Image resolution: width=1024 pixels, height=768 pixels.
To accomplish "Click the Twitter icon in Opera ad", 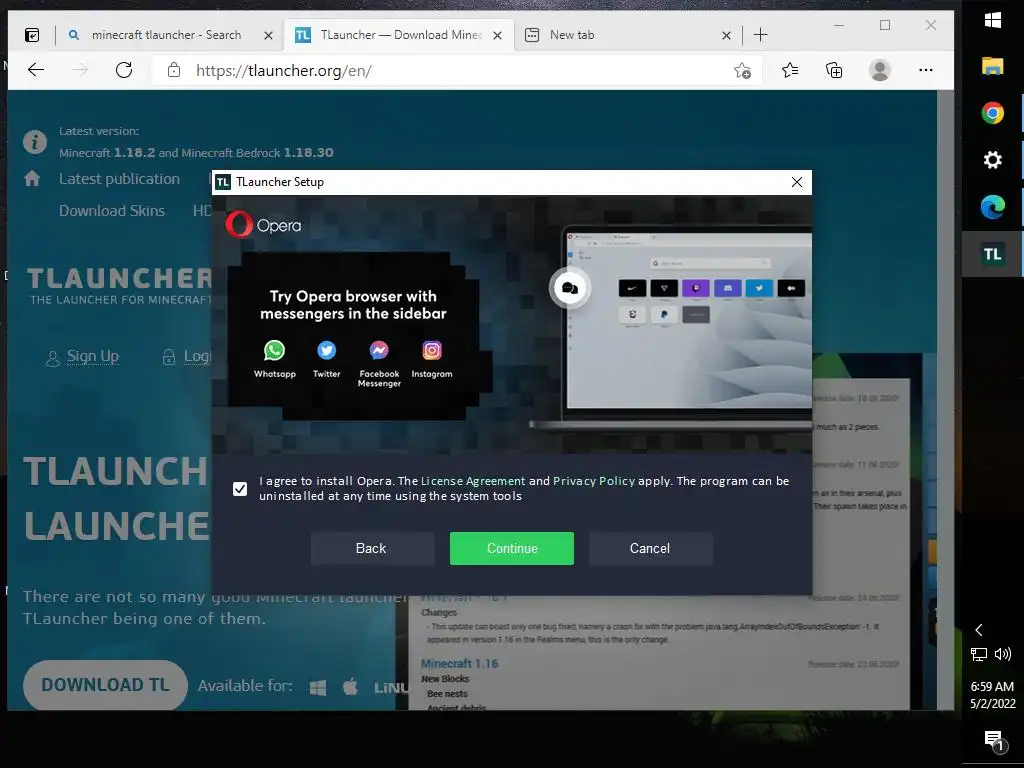I will pos(327,351).
